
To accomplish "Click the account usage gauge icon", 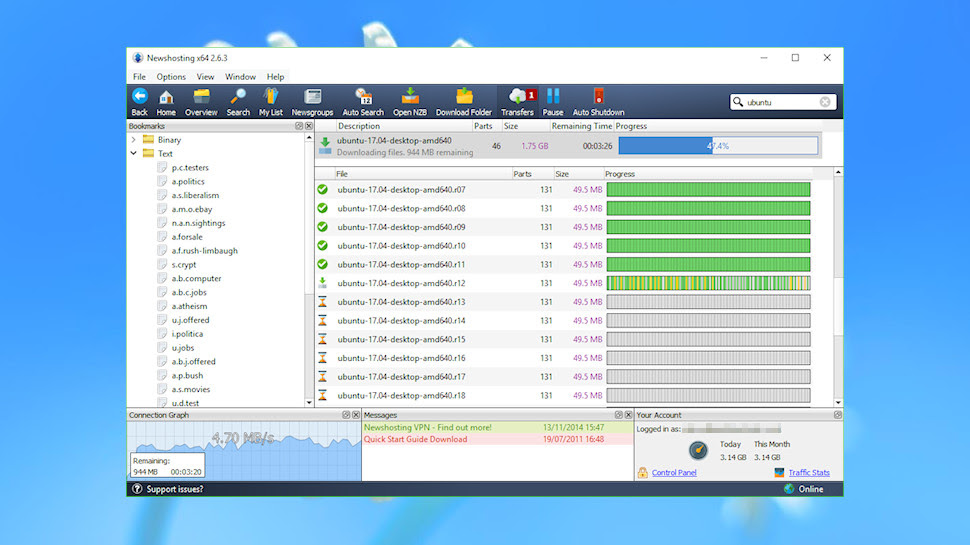I will click(698, 450).
